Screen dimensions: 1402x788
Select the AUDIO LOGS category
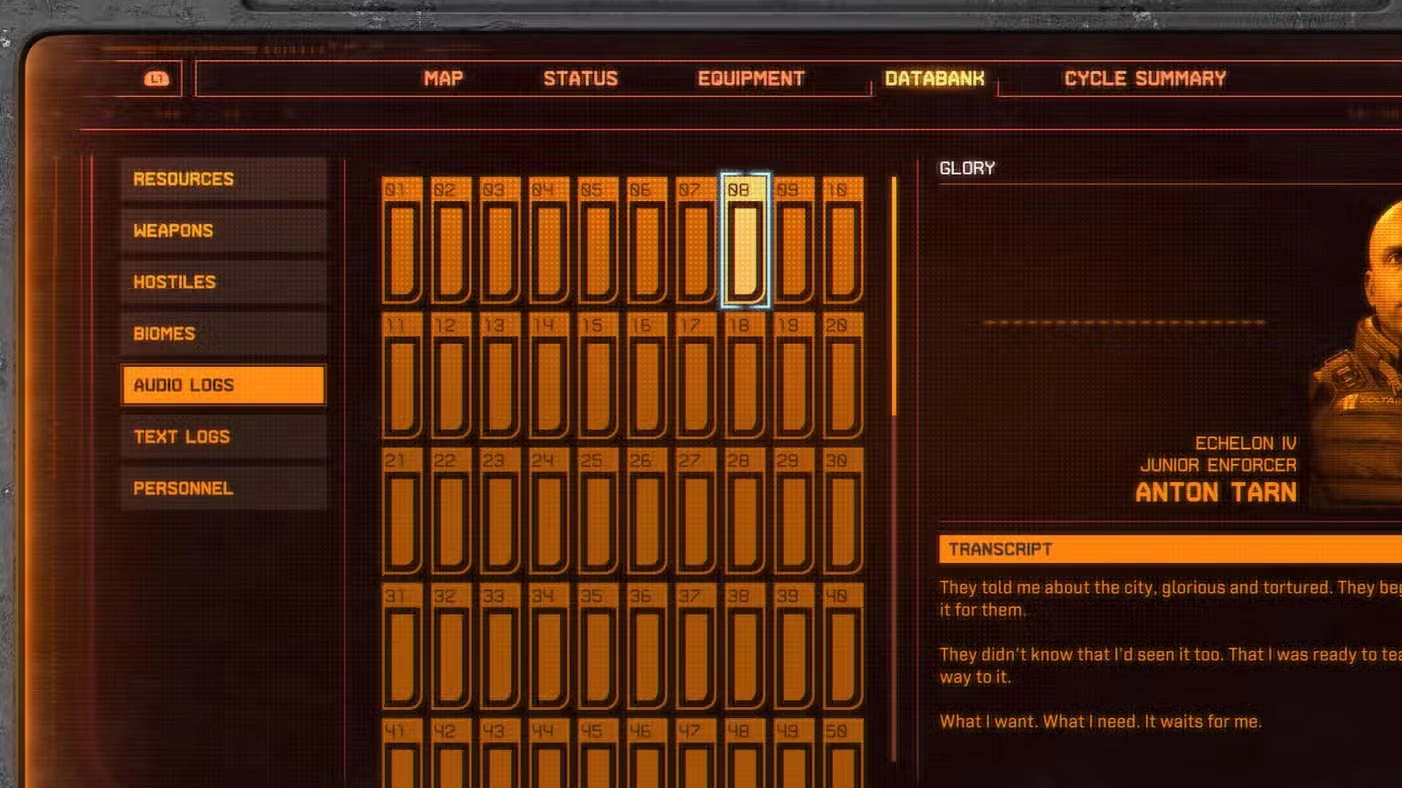224,385
